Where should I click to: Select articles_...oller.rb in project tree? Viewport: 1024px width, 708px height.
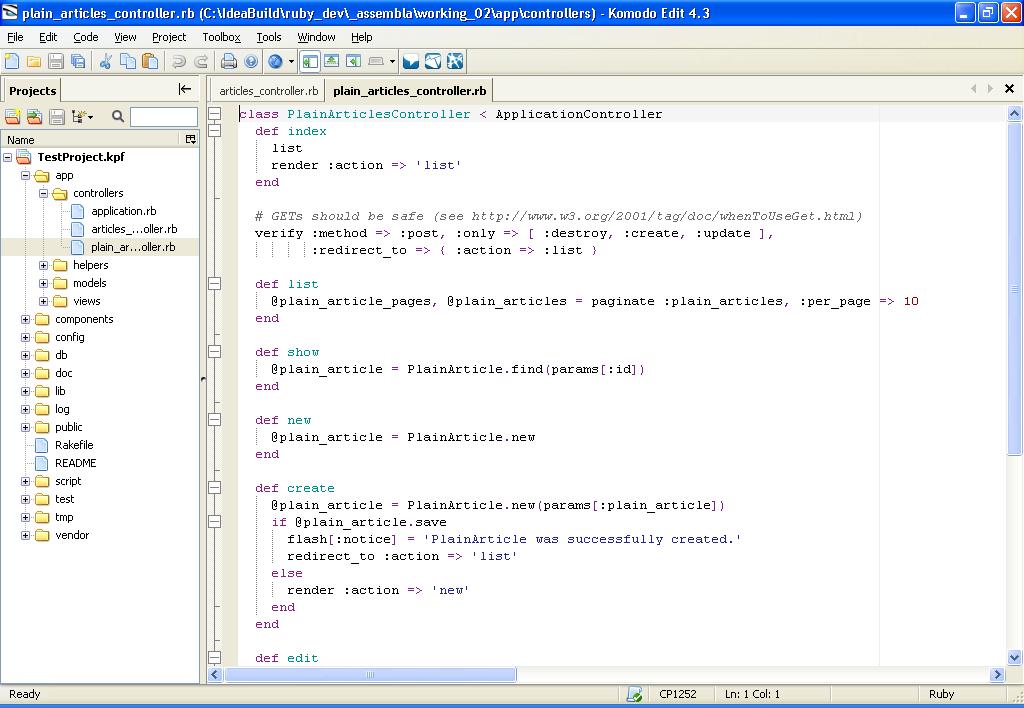coord(134,229)
